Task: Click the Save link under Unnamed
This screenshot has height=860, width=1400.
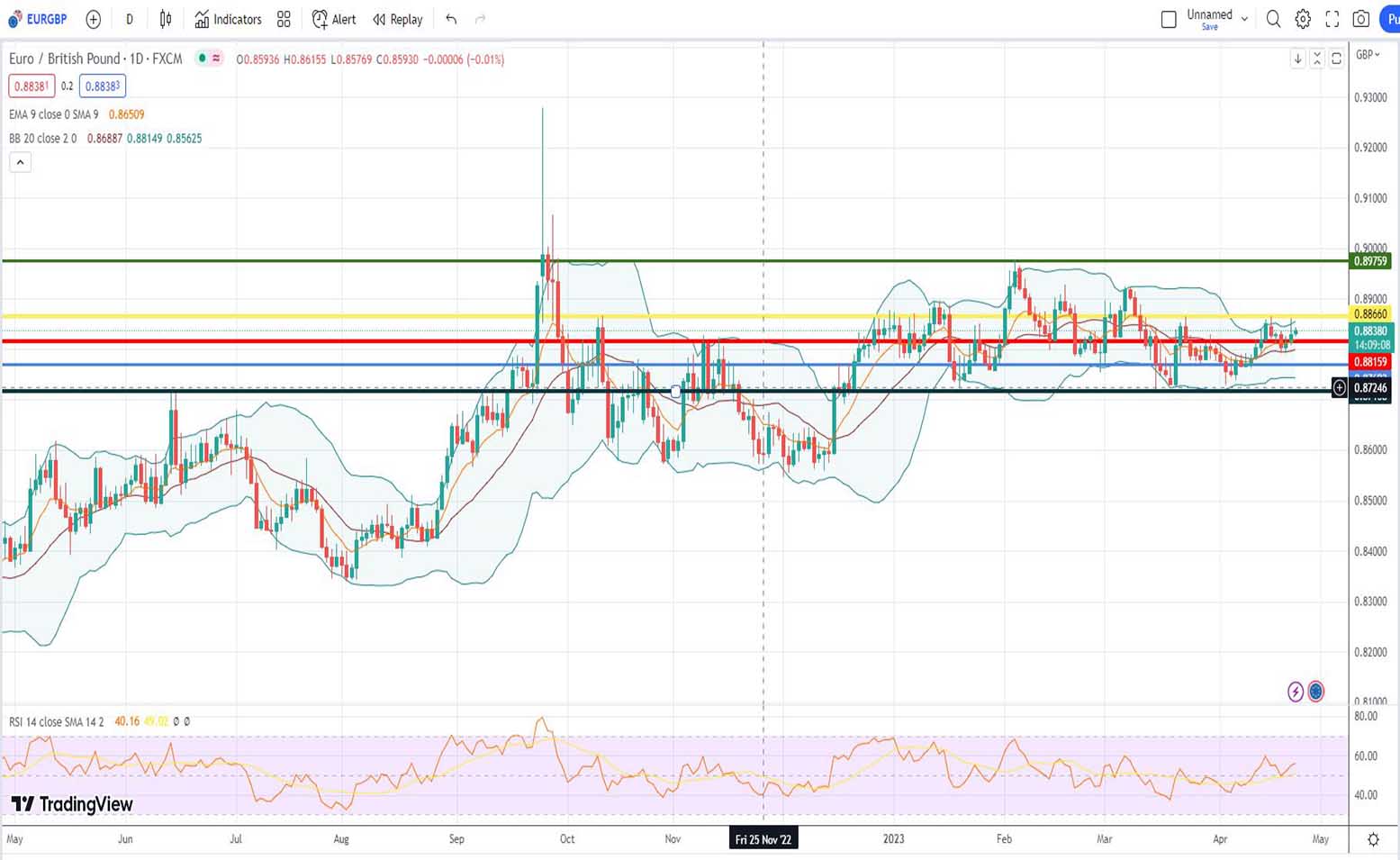Action: 1209,27
